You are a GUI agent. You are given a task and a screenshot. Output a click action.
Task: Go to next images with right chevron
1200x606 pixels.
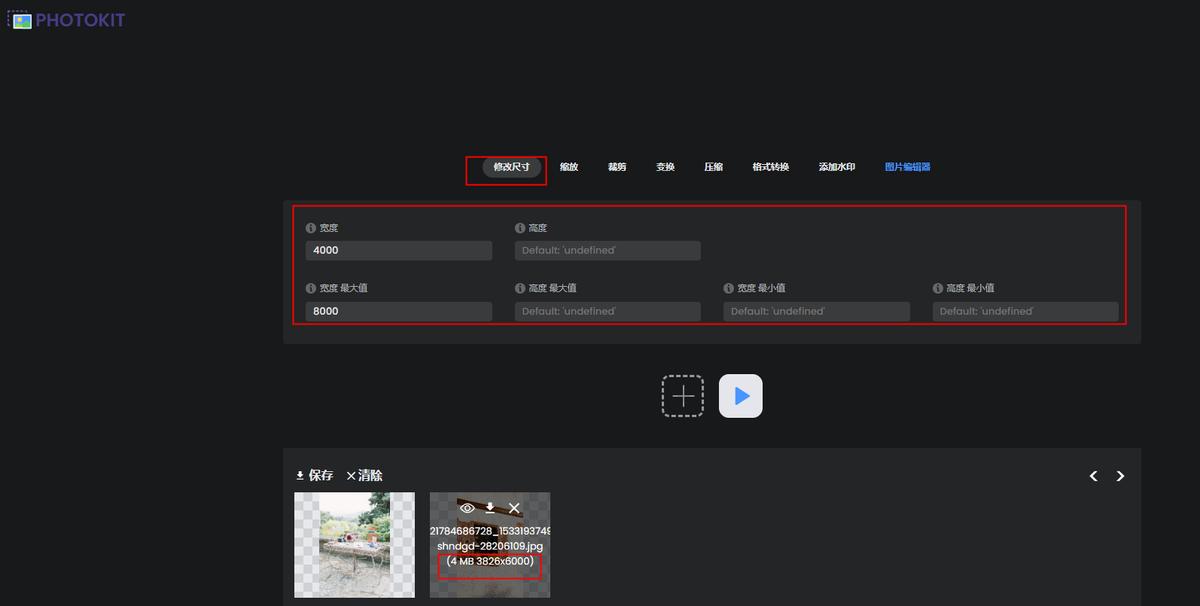pos(1120,476)
